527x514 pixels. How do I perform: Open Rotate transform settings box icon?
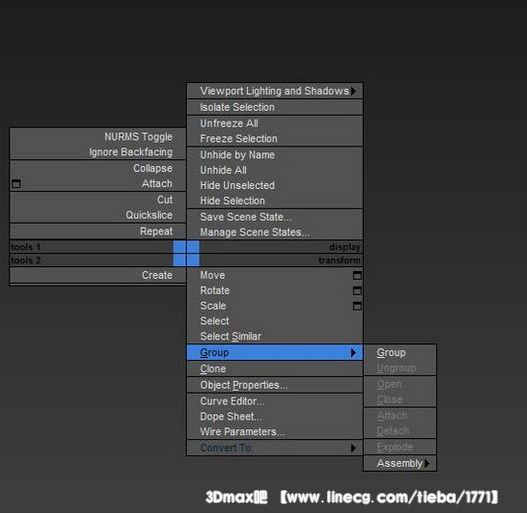[x=357, y=291]
